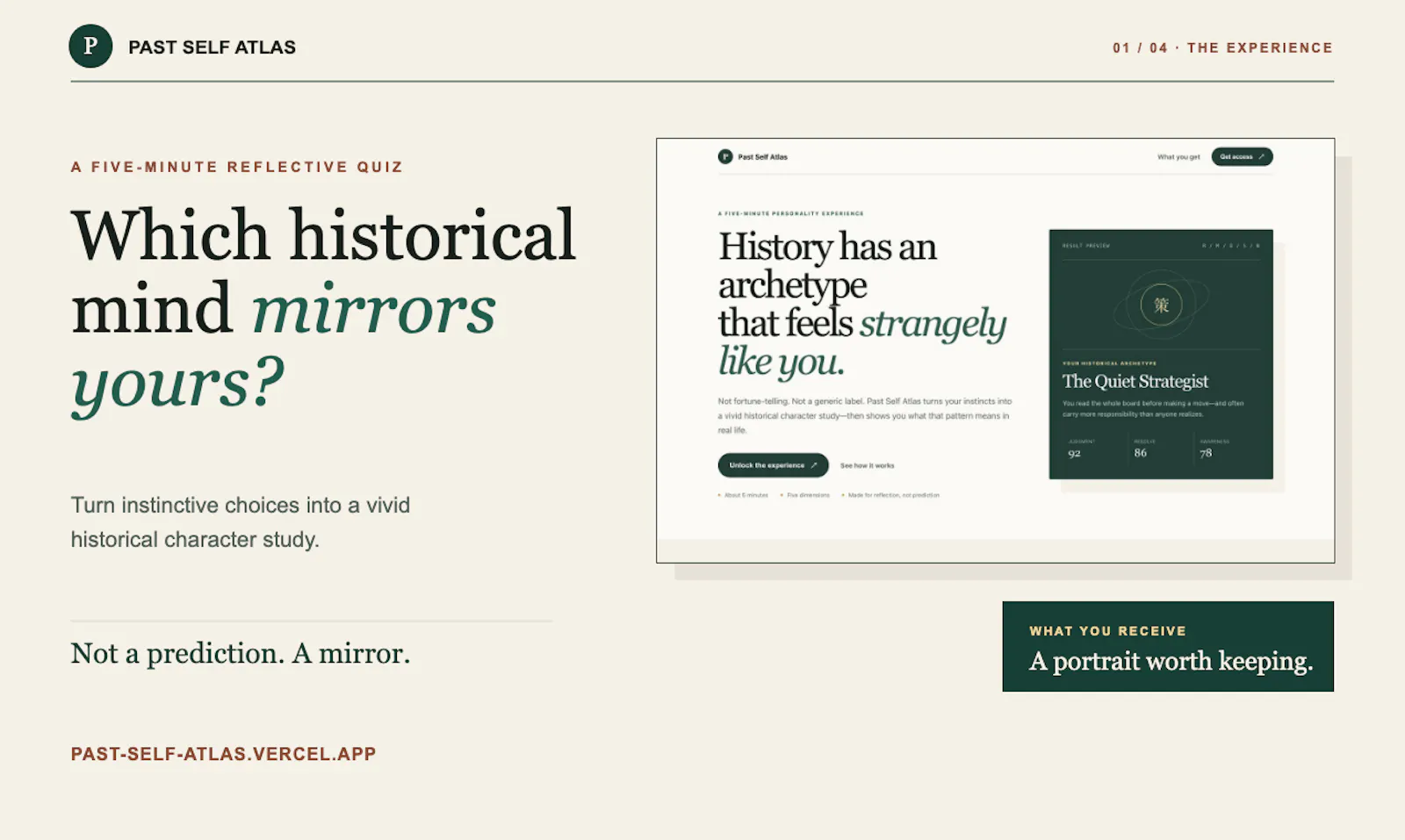Click the 'WHAT YOU RECEIVE' label
Image resolution: width=1405 pixels, height=840 pixels.
click(1107, 631)
